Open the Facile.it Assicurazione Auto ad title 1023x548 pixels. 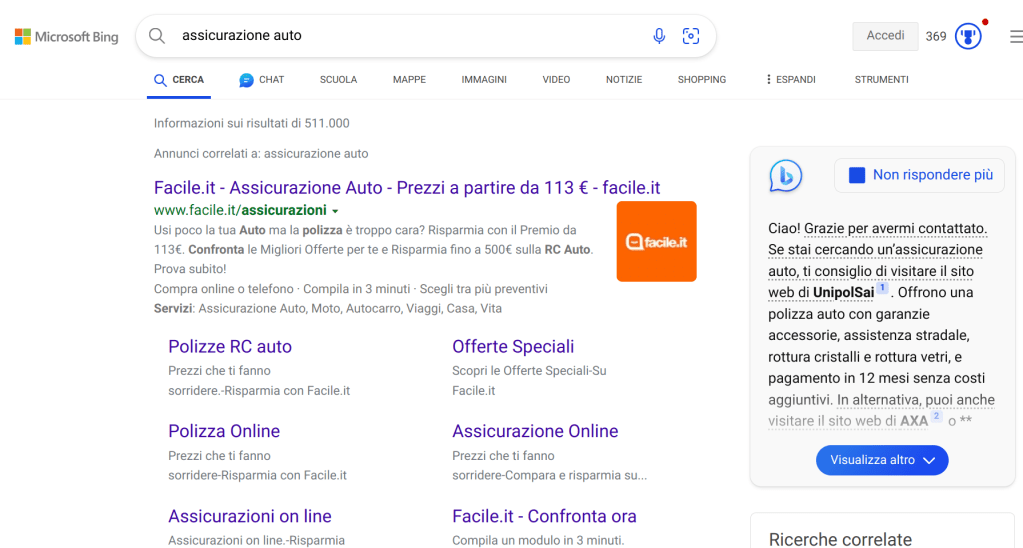pos(407,188)
